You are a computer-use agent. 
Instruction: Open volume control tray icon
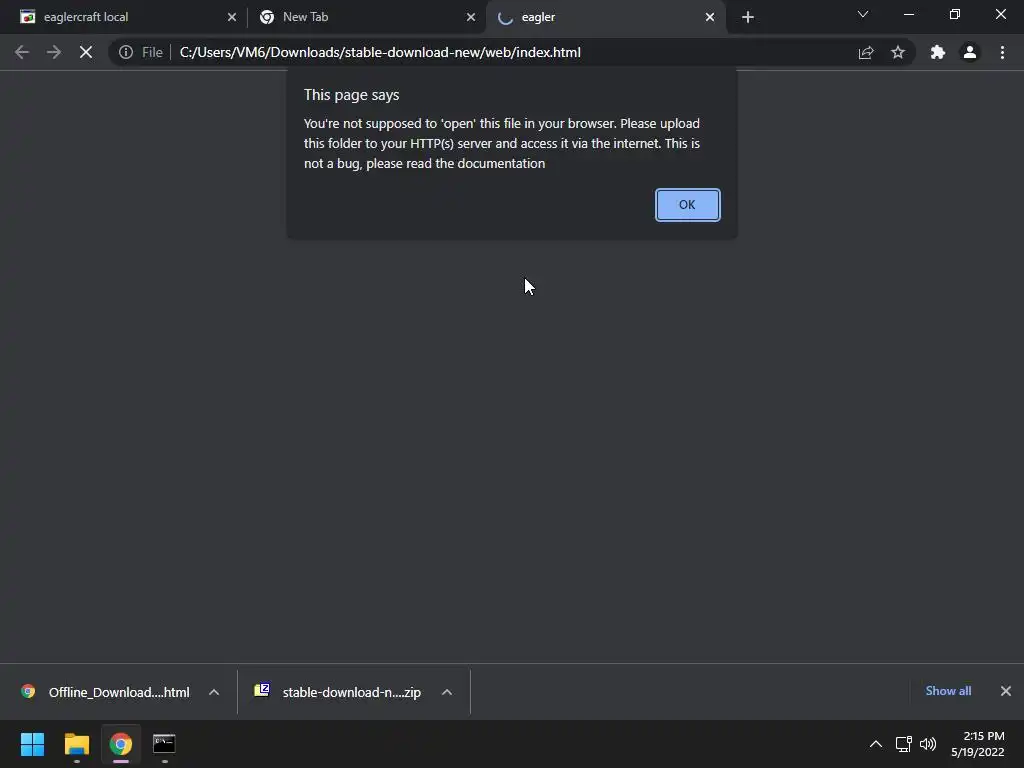point(927,744)
